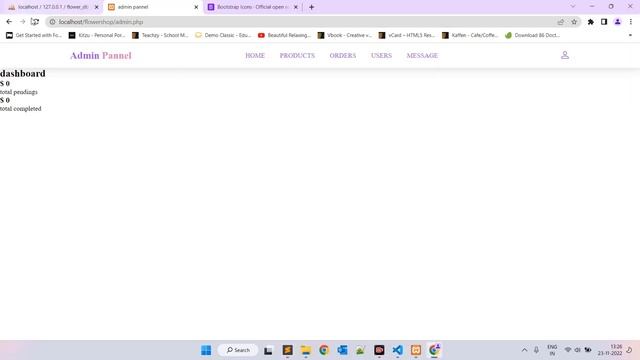Image resolution: width=640 pixels, height=360 pixels.
Task: Show more bookmarks overflow arrow
Action: pos(630,35)
